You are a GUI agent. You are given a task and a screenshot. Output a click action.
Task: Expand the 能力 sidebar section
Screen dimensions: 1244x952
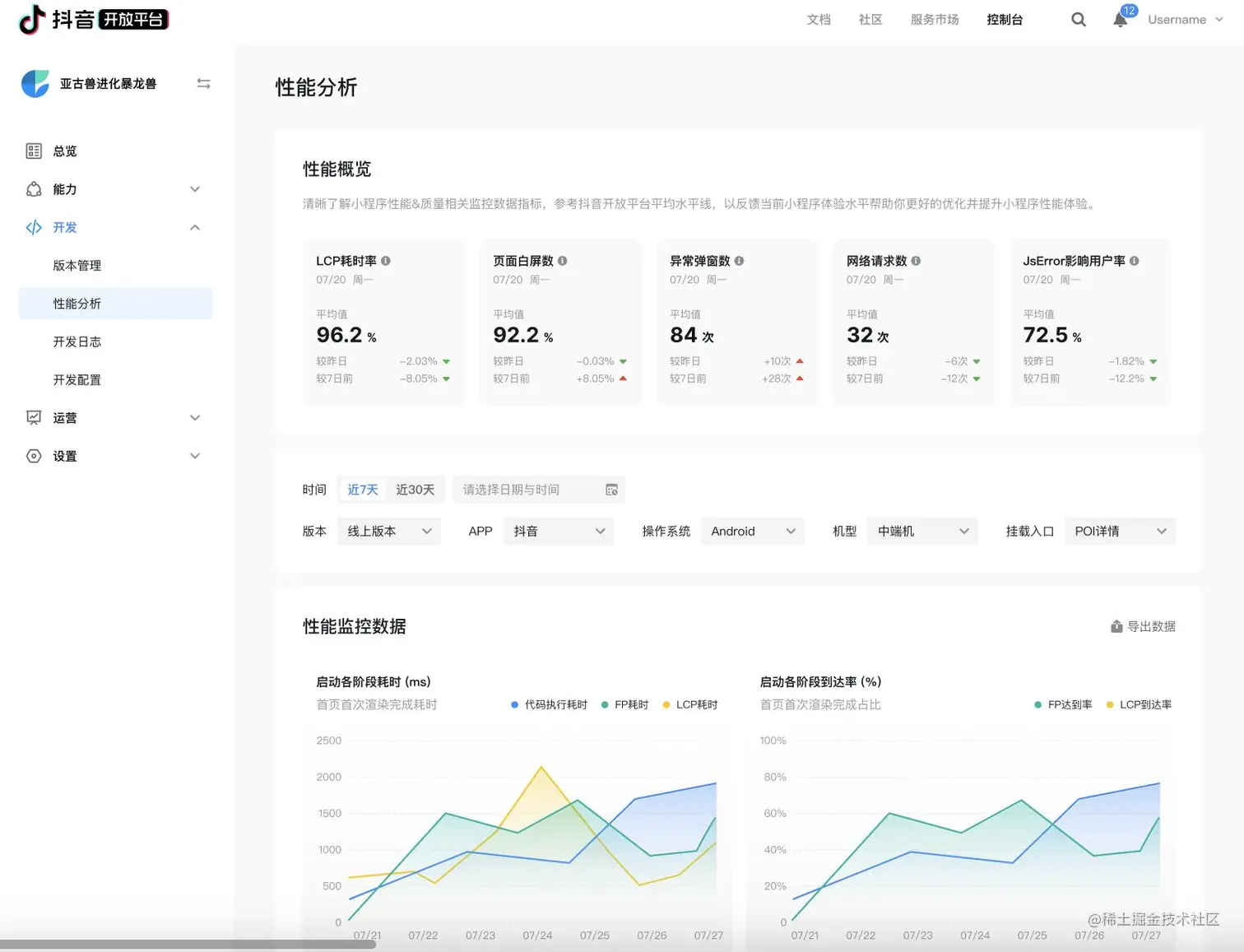point(195,189)
